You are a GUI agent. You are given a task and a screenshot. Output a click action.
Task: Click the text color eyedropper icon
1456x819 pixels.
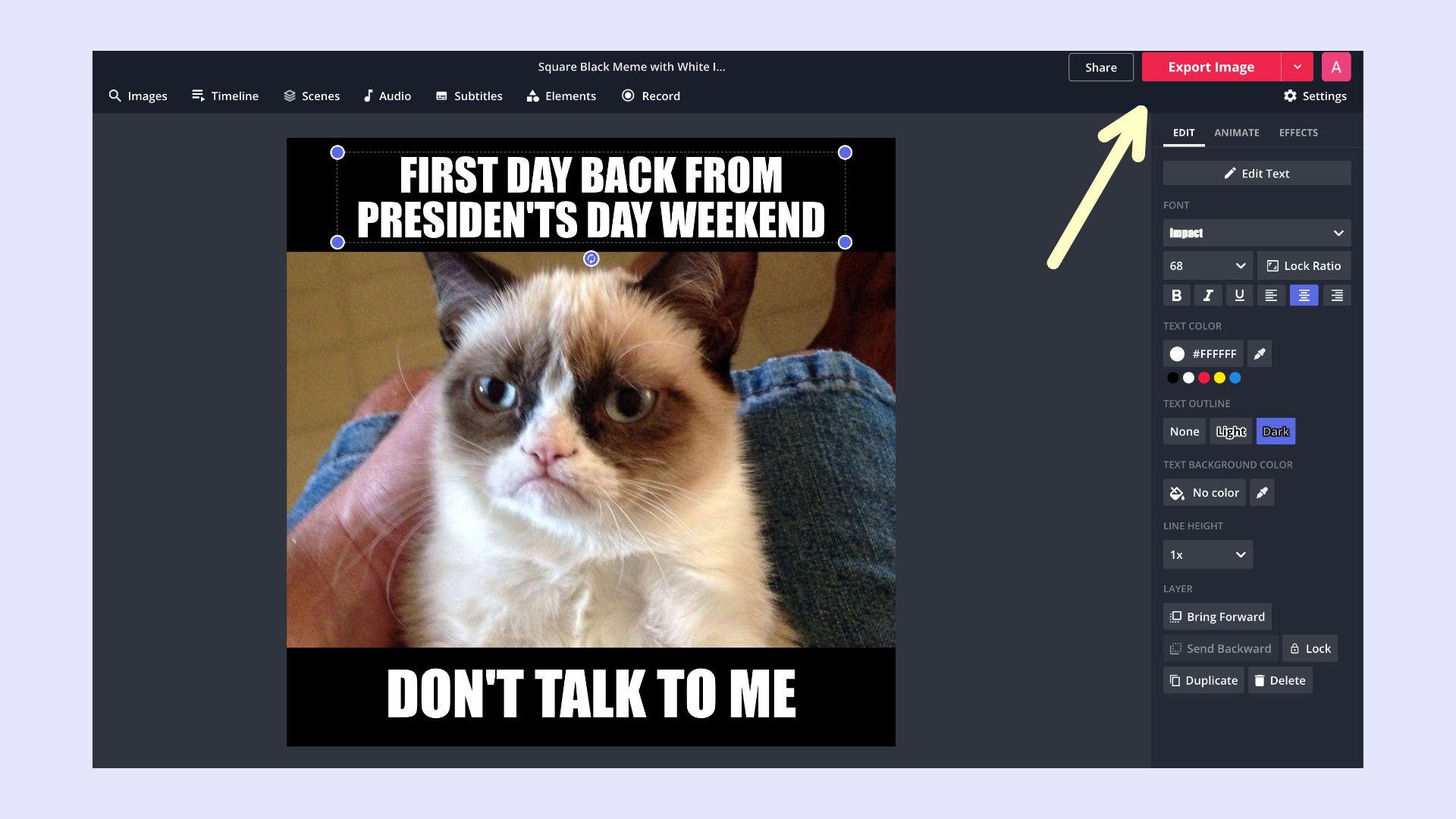click(1260, 354)
